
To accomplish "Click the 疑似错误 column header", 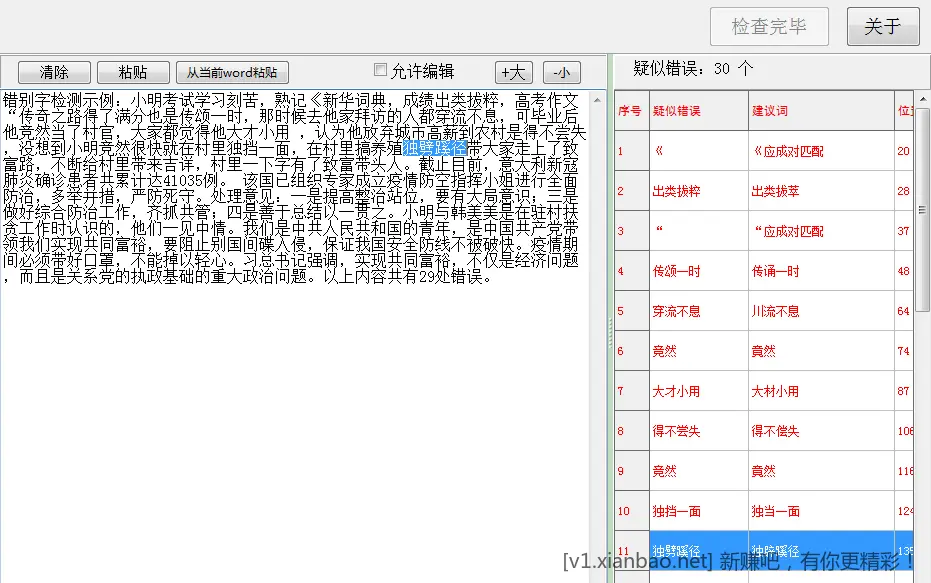I will (x=677, y=110).
